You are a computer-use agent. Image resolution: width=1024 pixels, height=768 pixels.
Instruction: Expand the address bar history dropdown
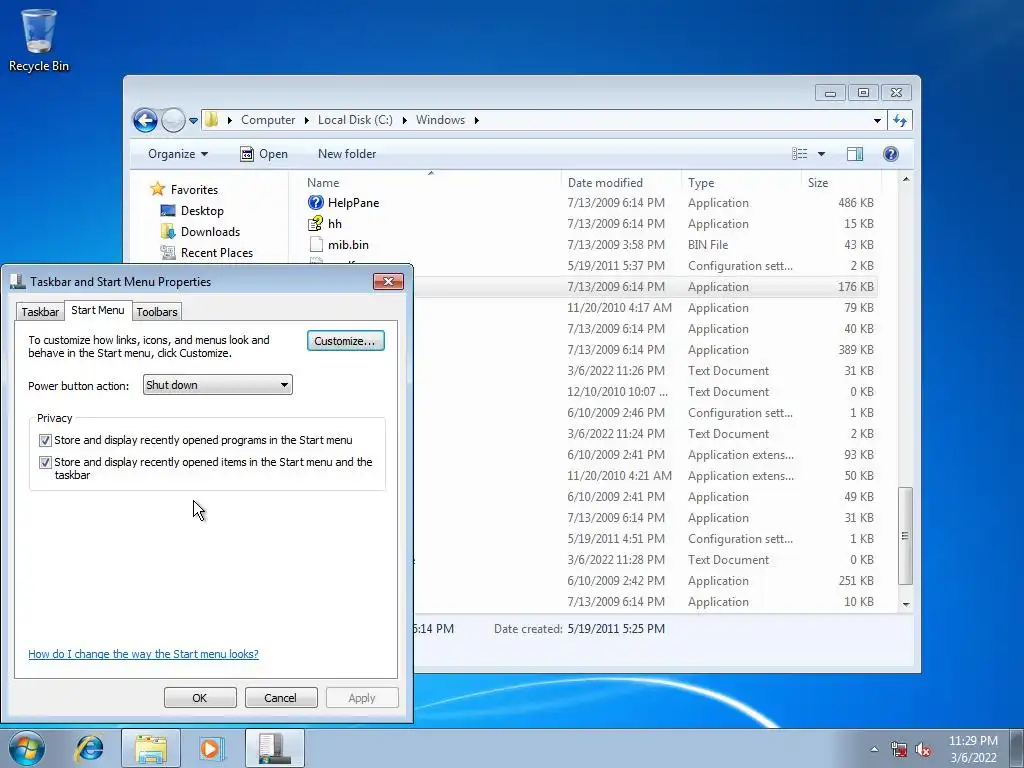[877, 120]
